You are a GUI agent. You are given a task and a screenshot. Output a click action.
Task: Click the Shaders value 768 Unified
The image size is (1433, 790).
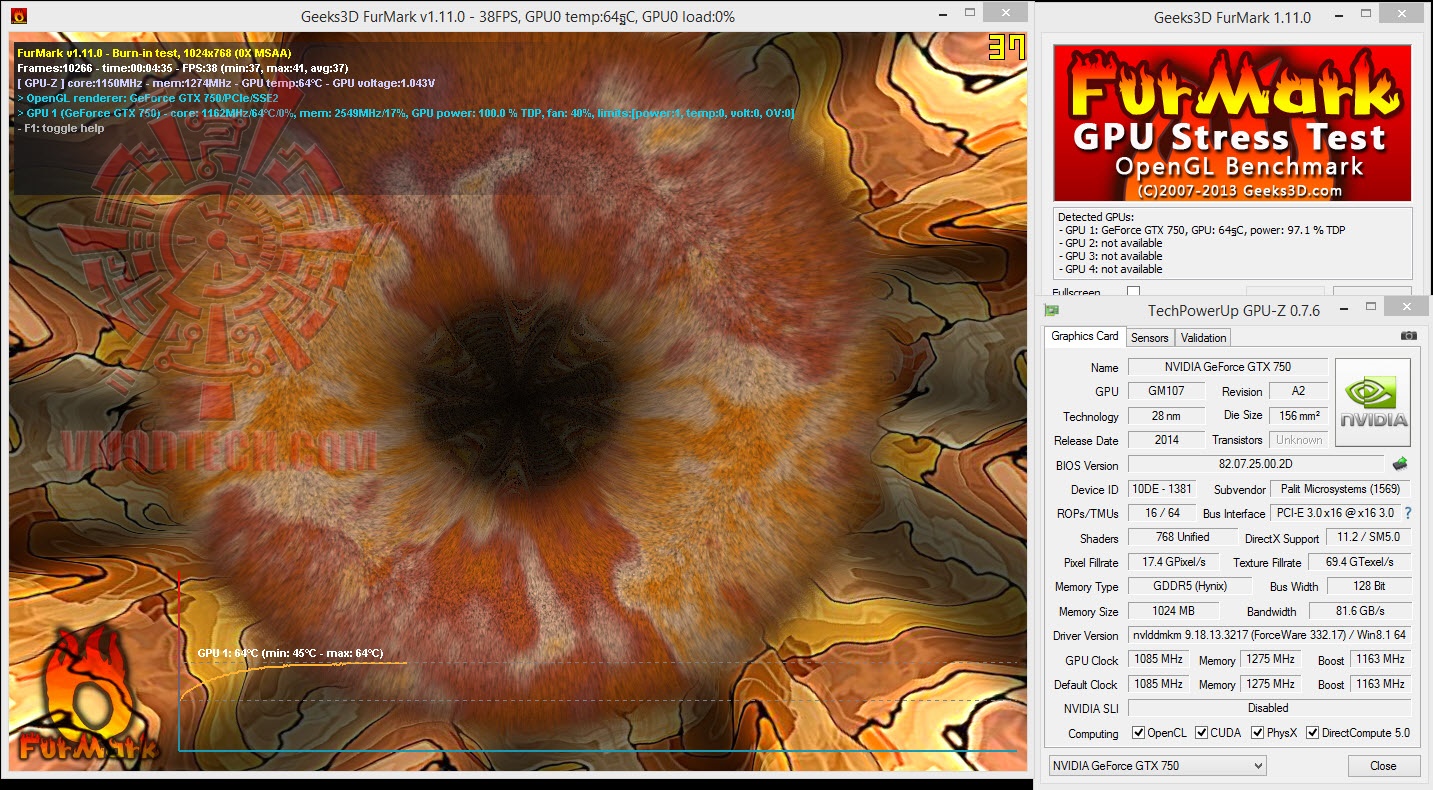pyautogui.click(x=1182, y=538)
